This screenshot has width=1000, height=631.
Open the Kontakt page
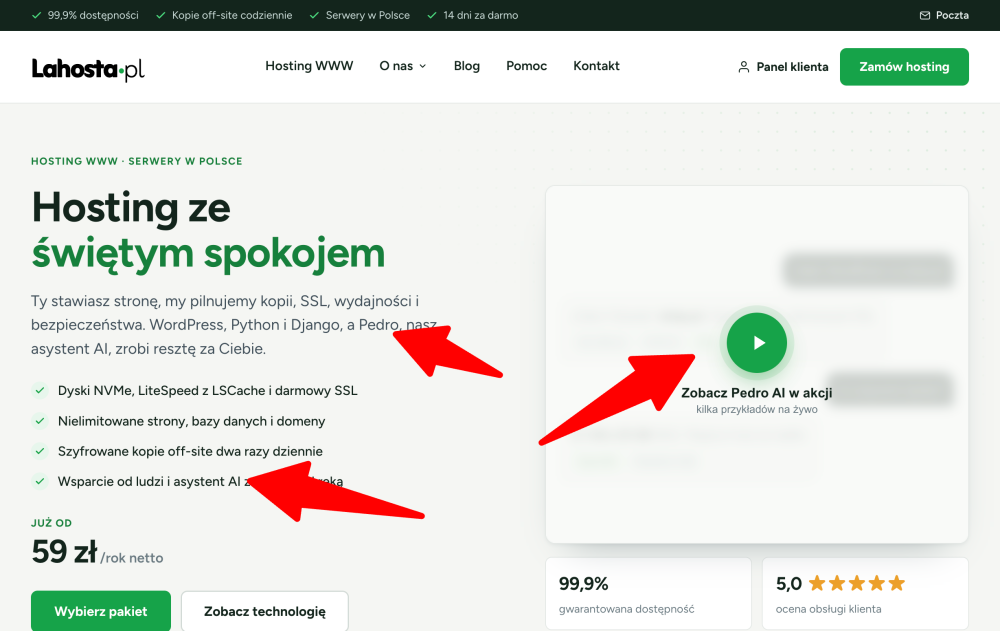click(x=596, y=66)
